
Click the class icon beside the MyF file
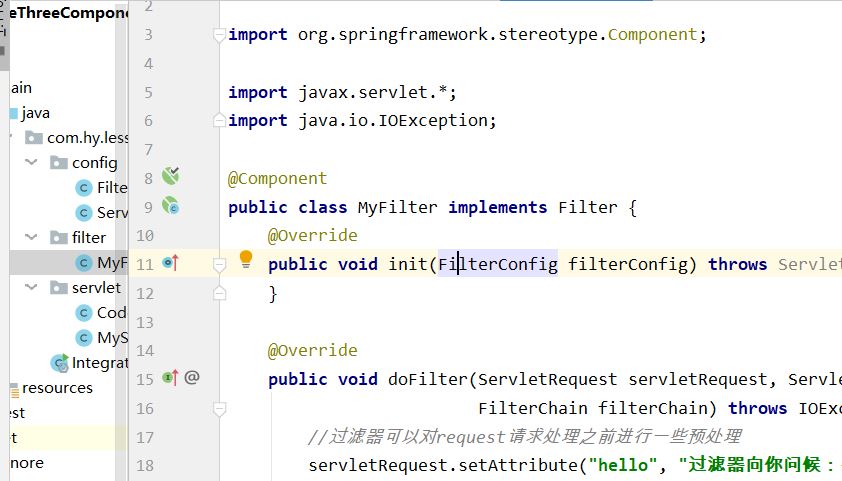83,263
